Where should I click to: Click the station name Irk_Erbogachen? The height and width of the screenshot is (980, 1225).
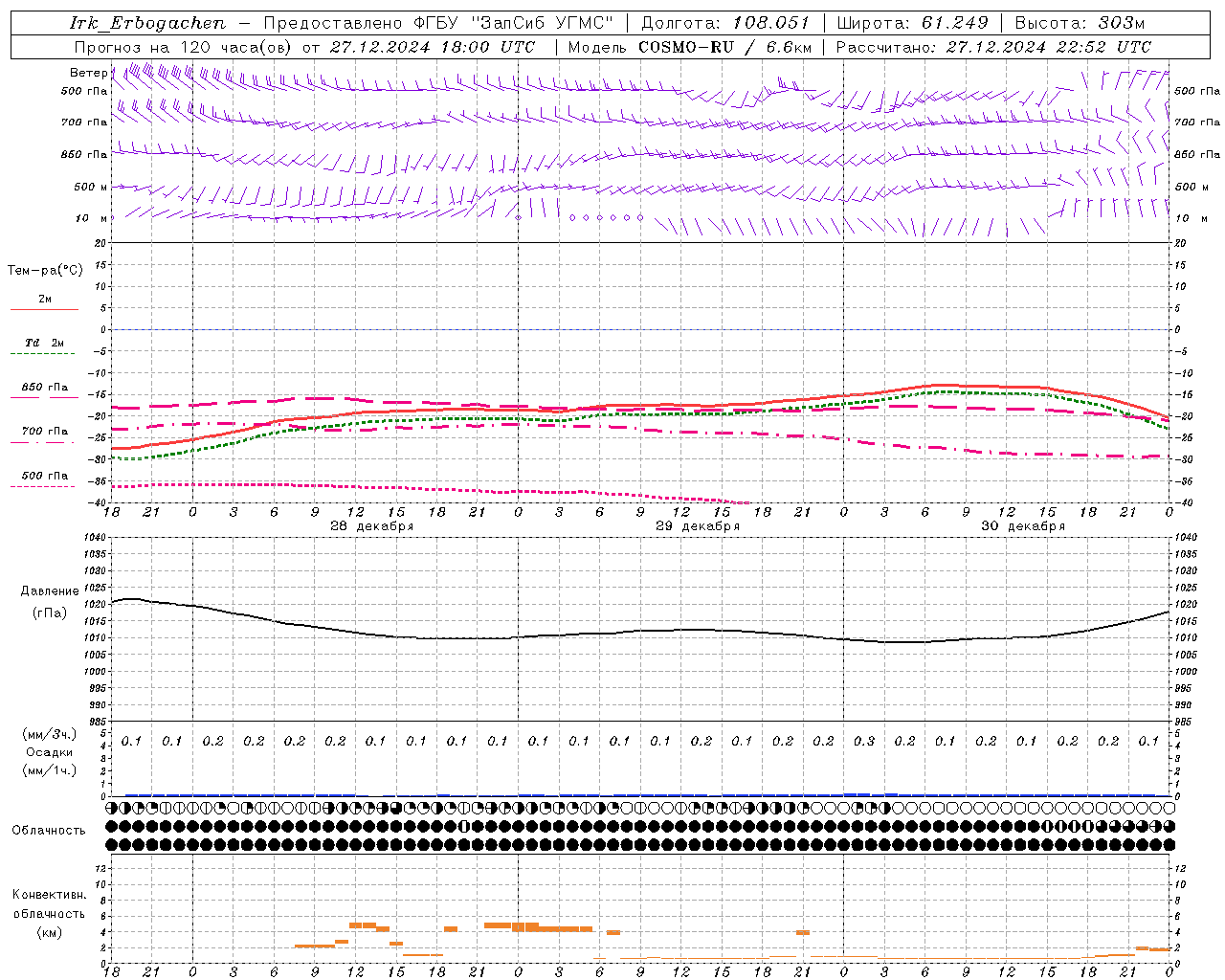pos(147,23)
